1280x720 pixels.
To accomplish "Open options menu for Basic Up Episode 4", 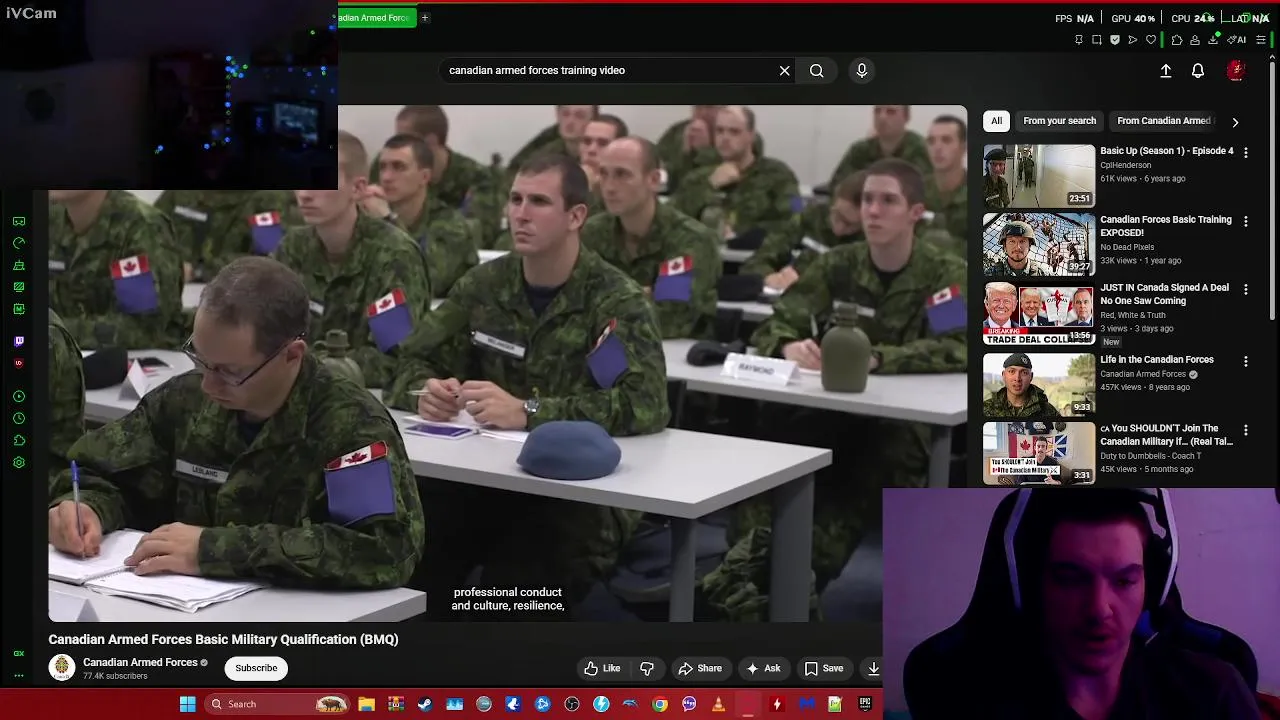I will coord(1246,152).
